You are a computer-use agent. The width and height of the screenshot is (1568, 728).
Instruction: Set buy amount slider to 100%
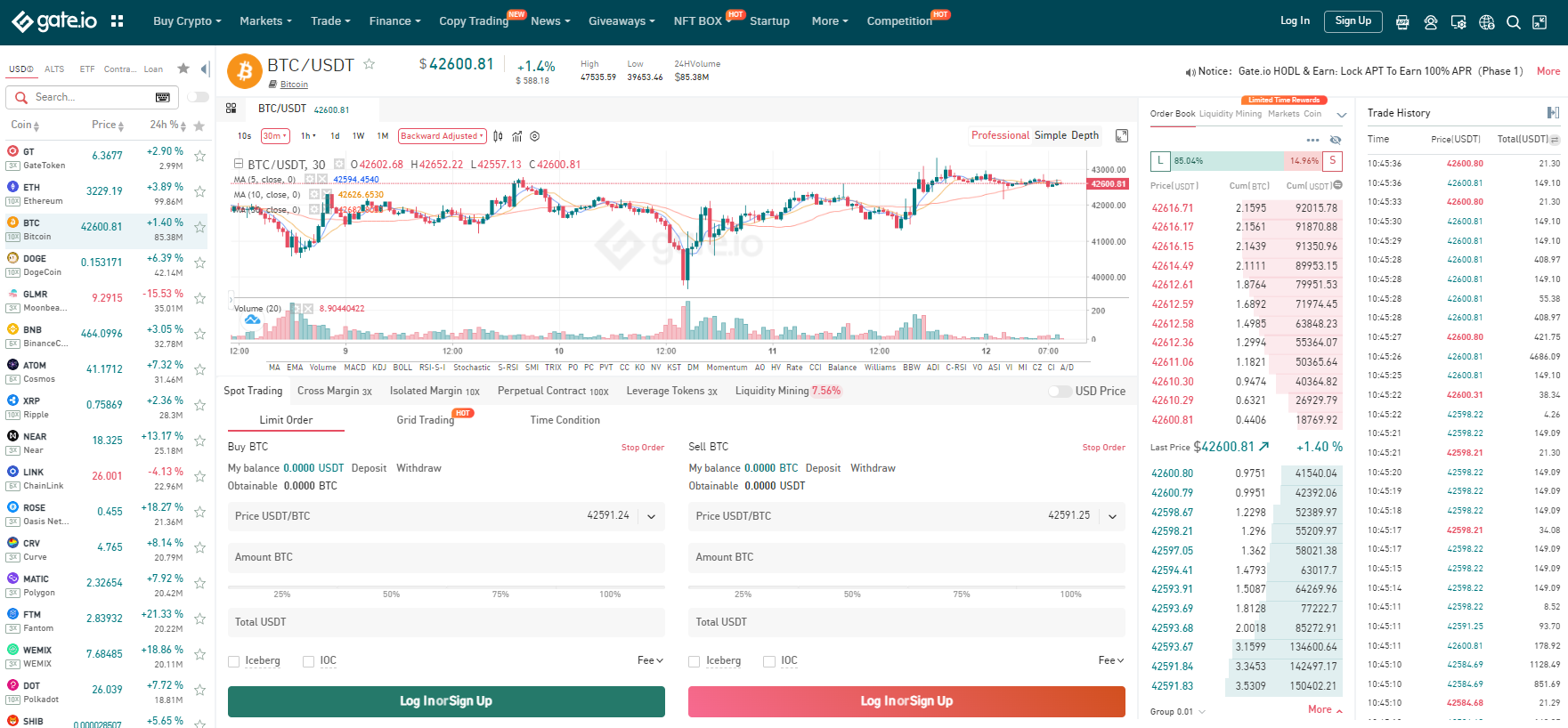pos(610,594)
